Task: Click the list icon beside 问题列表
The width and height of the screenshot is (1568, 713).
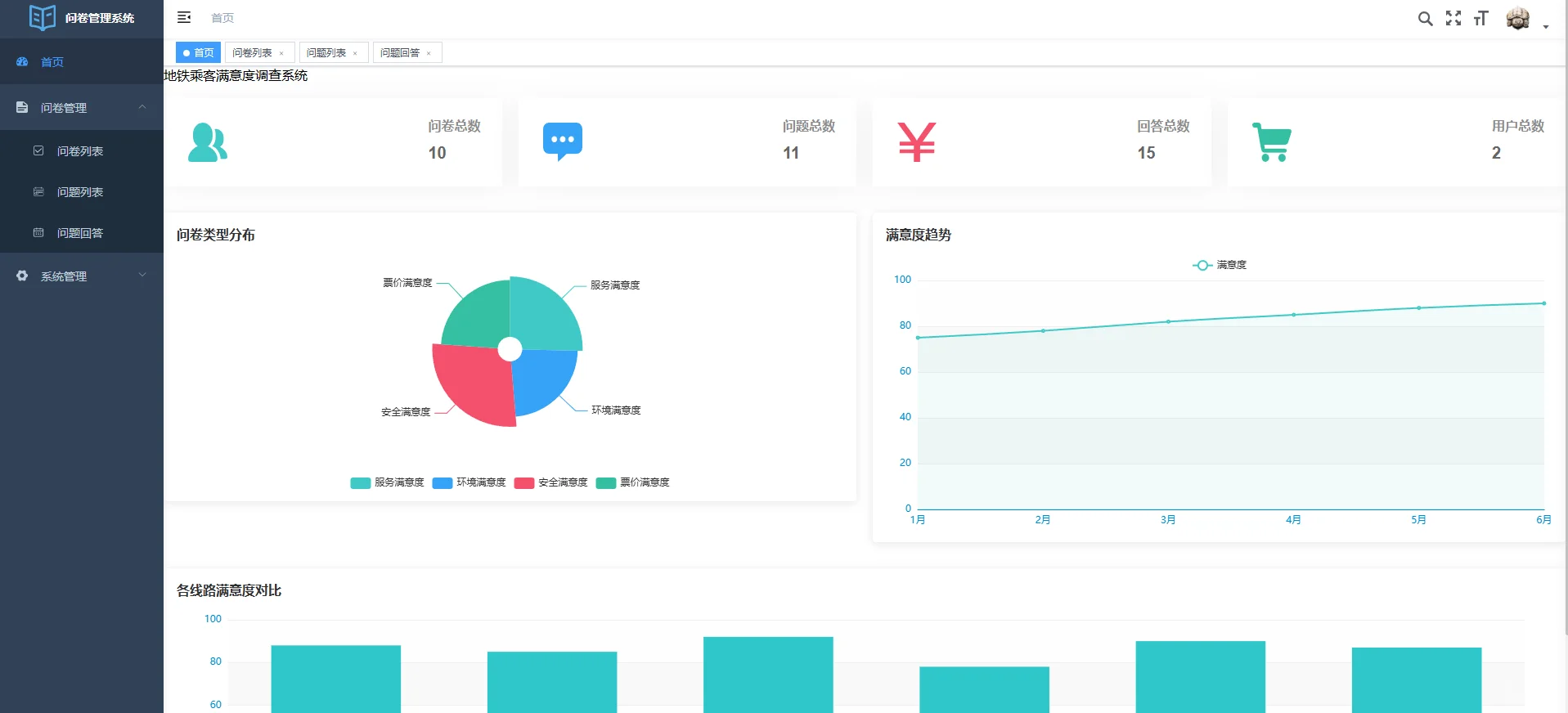Action: click(38, 191)
